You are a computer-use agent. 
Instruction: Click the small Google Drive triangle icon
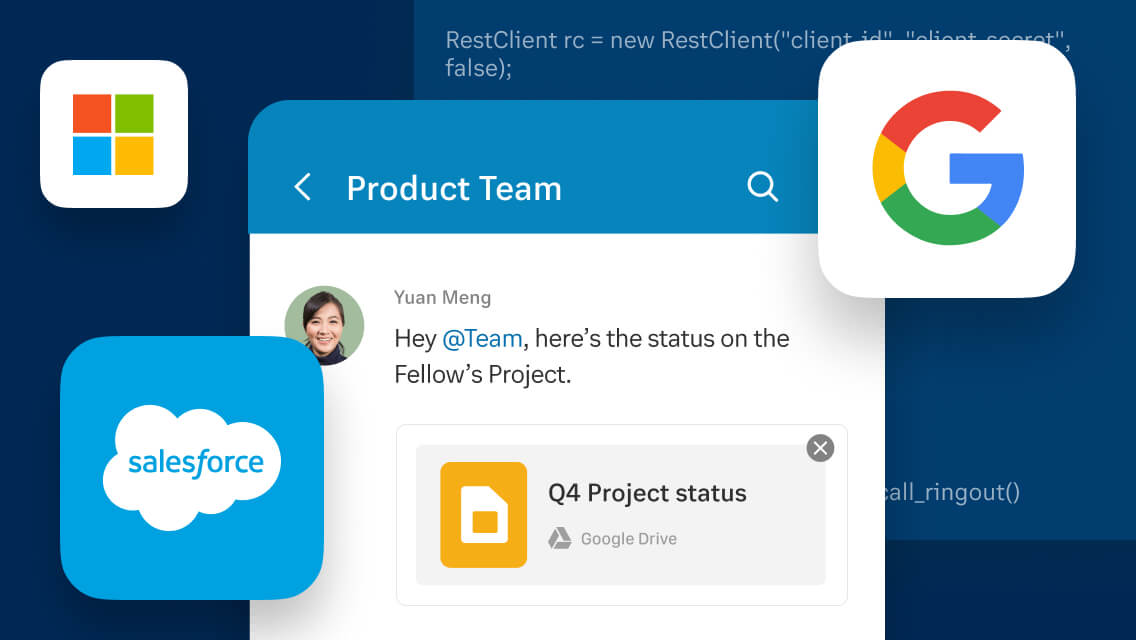pyautogui.click(x=559, y=539)
